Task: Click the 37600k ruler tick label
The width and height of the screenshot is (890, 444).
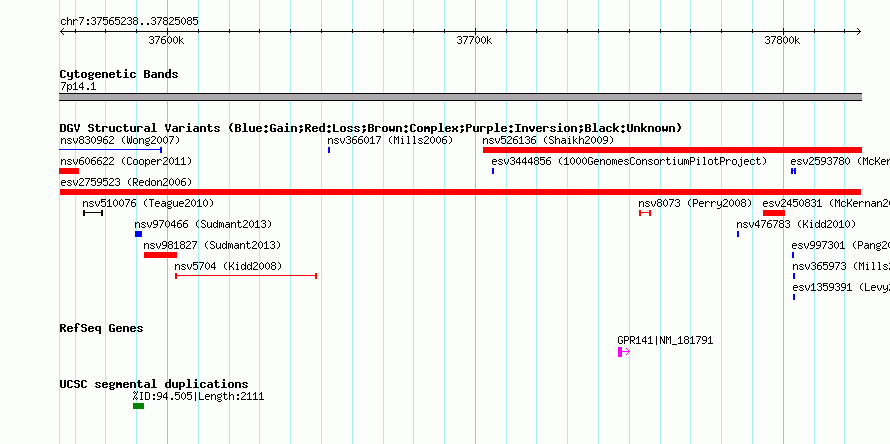Action: click(x=166, y=40)
